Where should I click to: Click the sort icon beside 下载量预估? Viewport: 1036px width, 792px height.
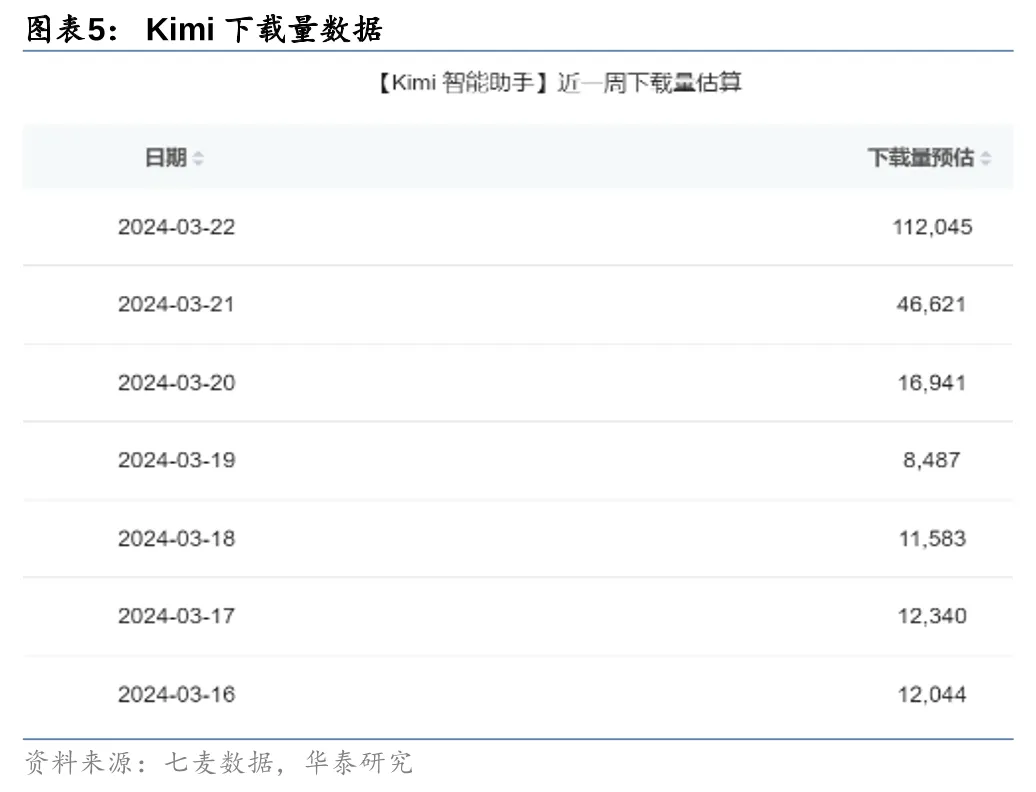click(x=986, y=159)
